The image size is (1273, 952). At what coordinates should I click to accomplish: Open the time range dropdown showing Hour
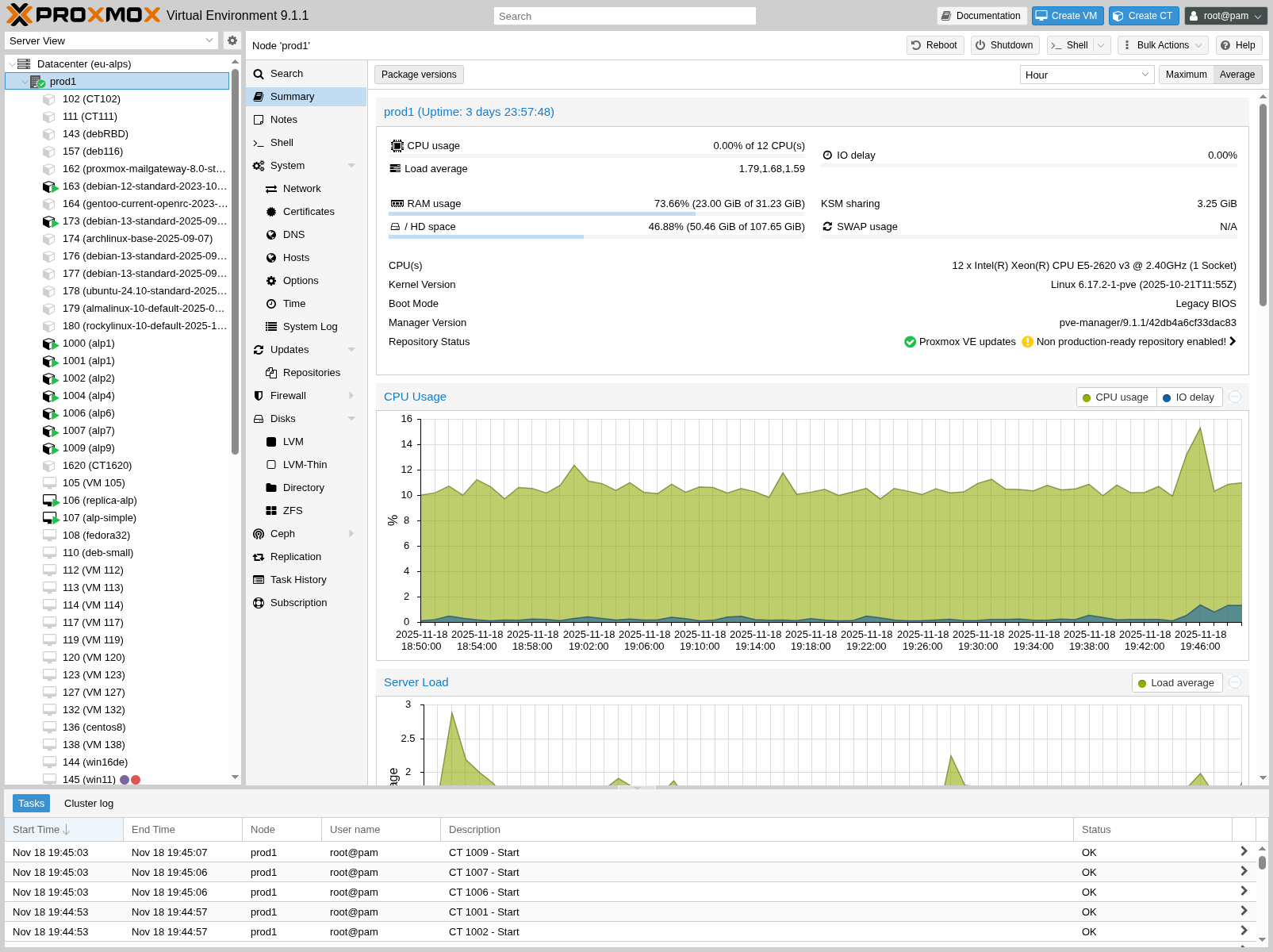(1086, 74)
